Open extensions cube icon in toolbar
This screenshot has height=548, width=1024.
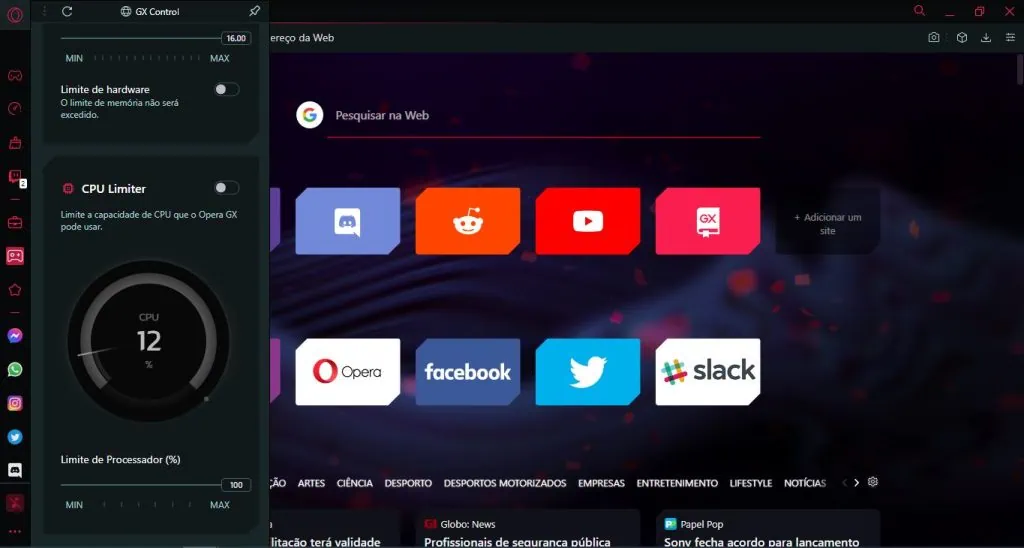point(961,38)
